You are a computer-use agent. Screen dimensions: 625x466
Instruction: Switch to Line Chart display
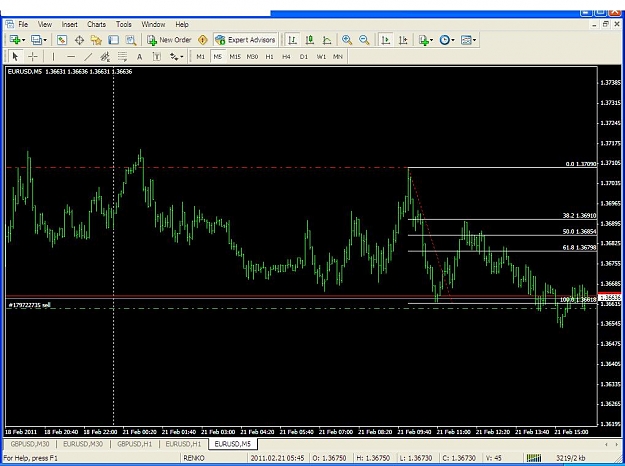tap(327, 40)
